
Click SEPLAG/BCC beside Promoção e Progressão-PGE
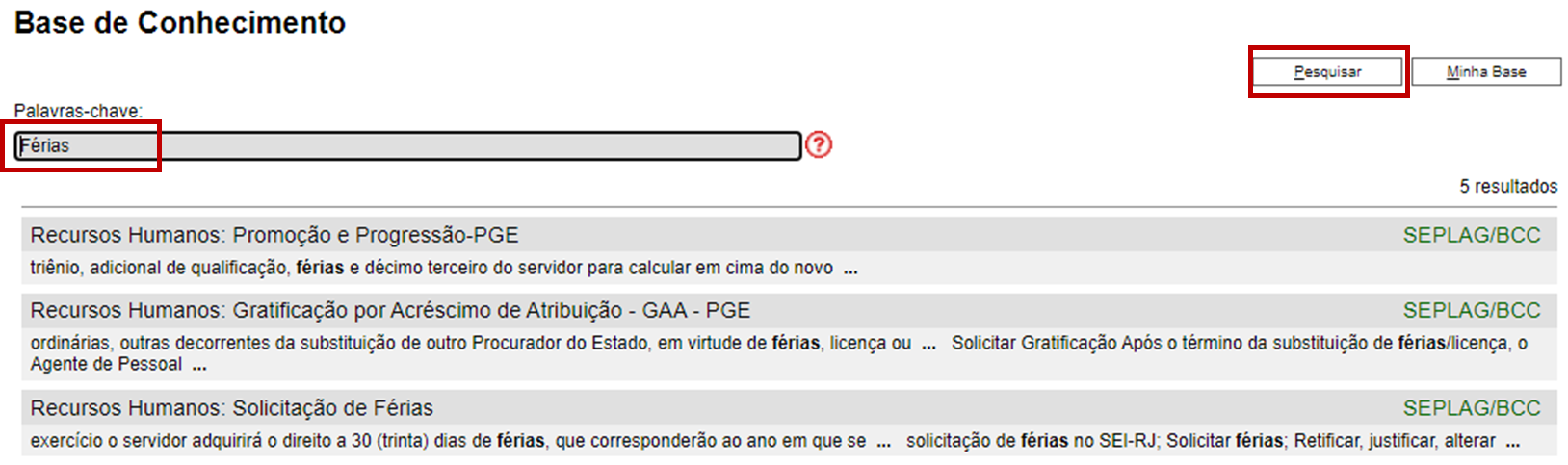click(x=1472, y=236)
